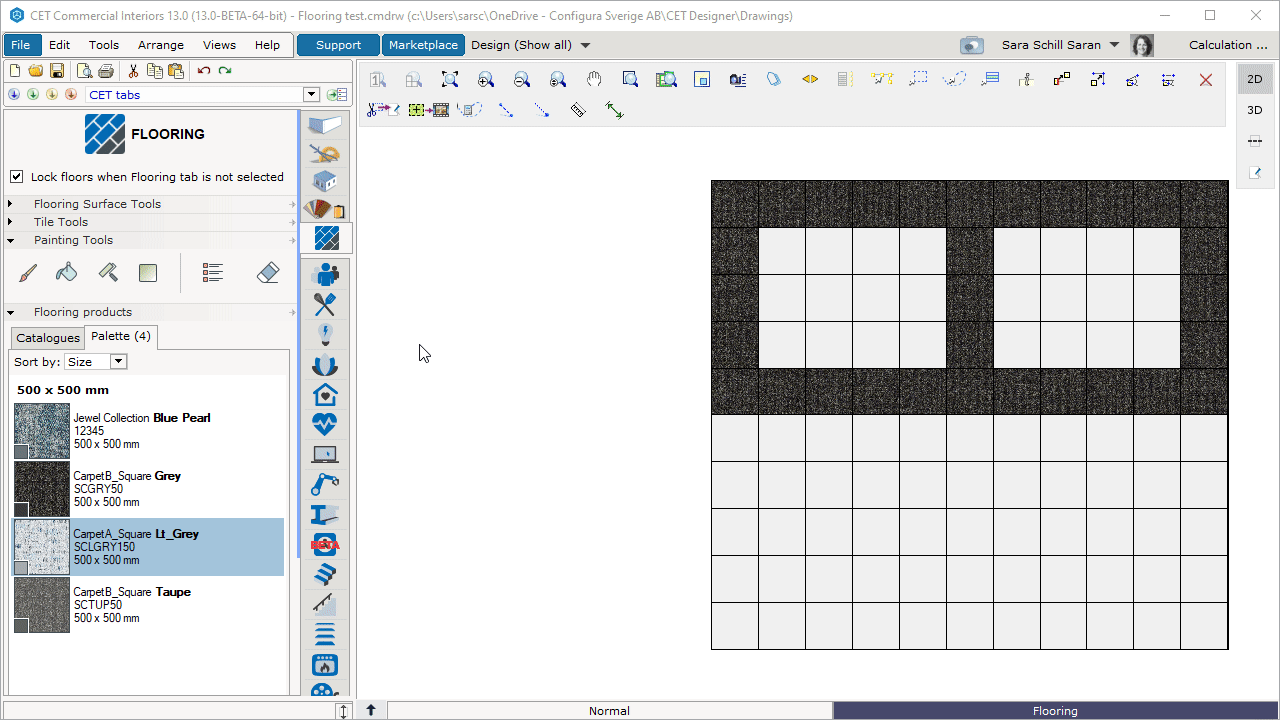Open the CET tabs dropdown
Screen dimensions: 1280x720
click(311, 95)
